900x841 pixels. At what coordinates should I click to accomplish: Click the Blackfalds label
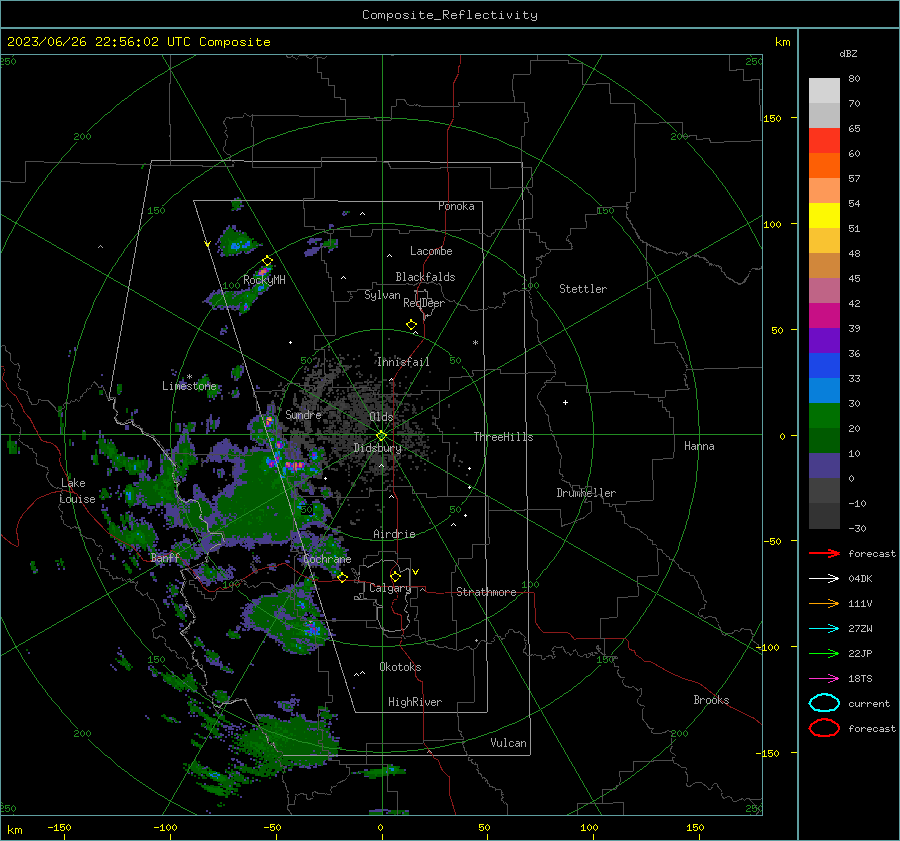[425, 277]
